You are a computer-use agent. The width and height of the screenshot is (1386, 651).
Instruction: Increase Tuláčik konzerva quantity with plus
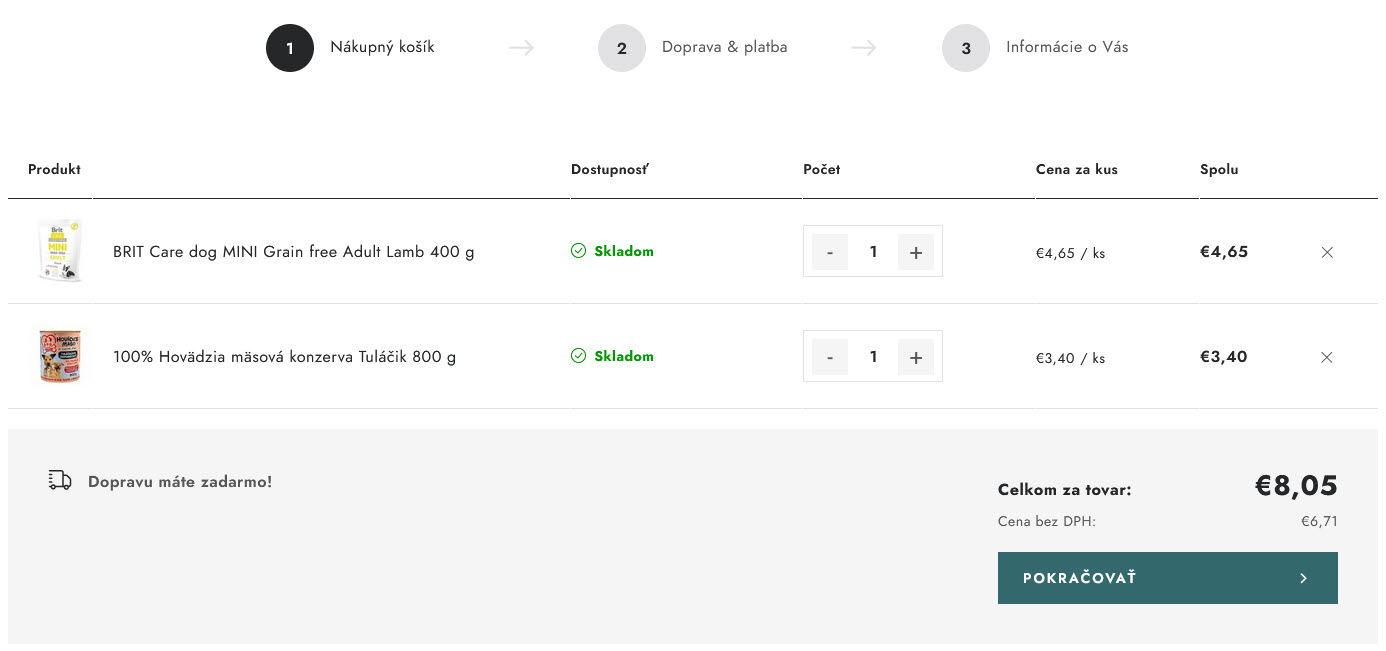[x=916, y=357]
